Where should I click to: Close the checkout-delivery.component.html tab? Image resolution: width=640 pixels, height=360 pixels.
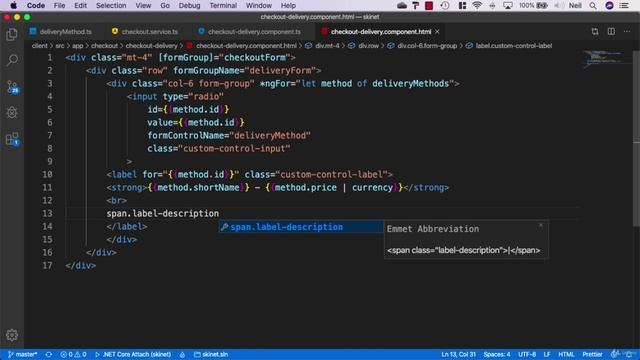(437, 31)
